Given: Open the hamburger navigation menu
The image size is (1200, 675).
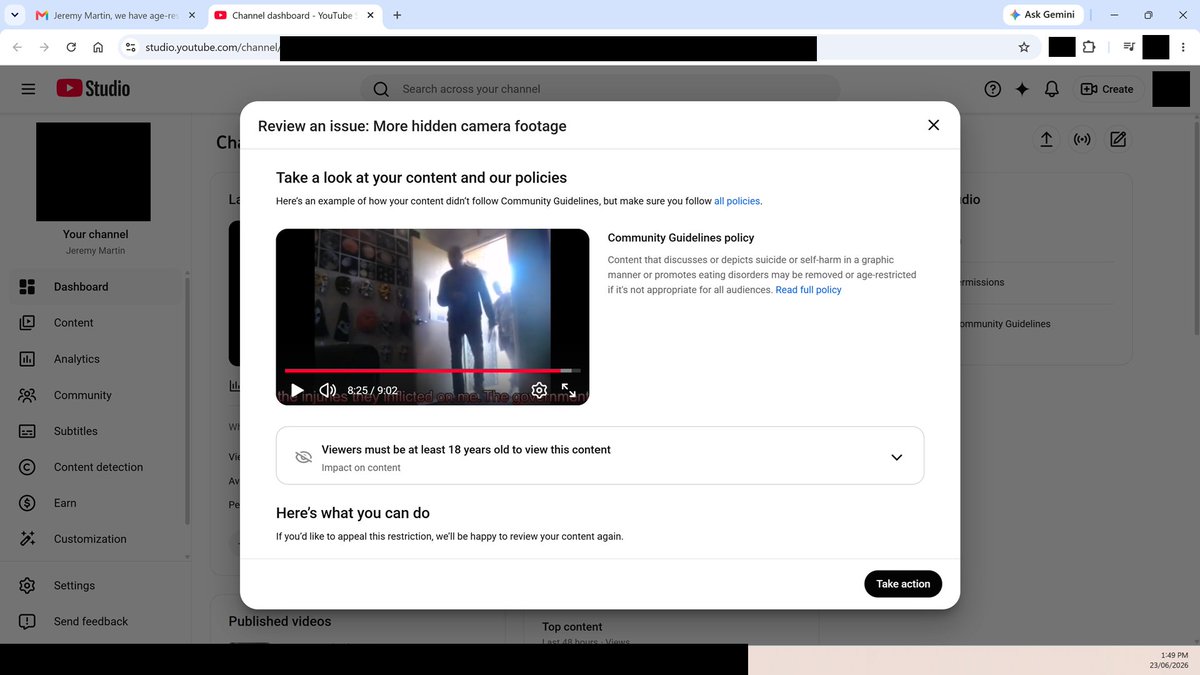Looking at the screenshot, I should pyautogui.click(x=28, y=89).
